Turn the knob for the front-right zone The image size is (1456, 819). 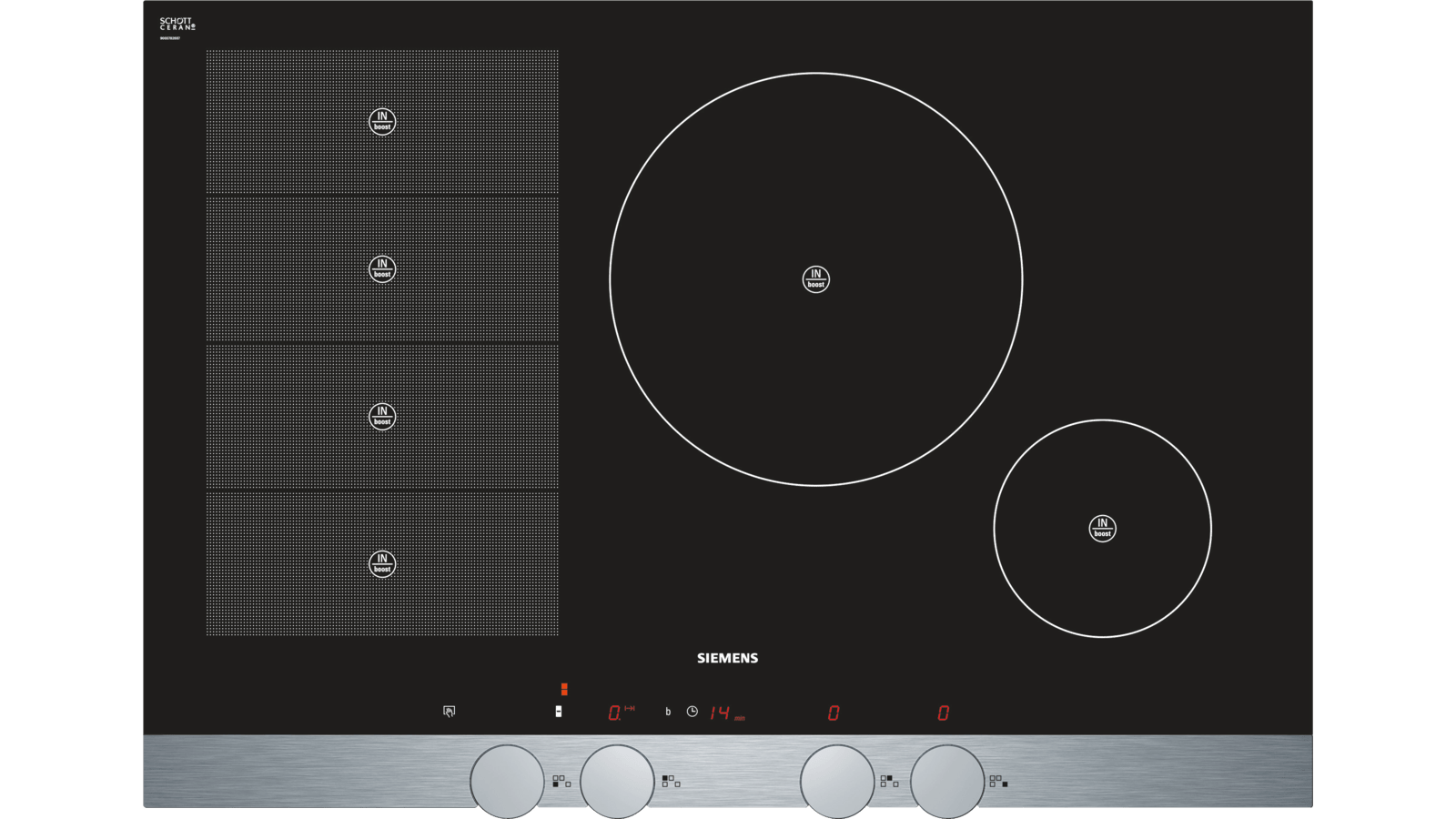[x=947, y=781]
